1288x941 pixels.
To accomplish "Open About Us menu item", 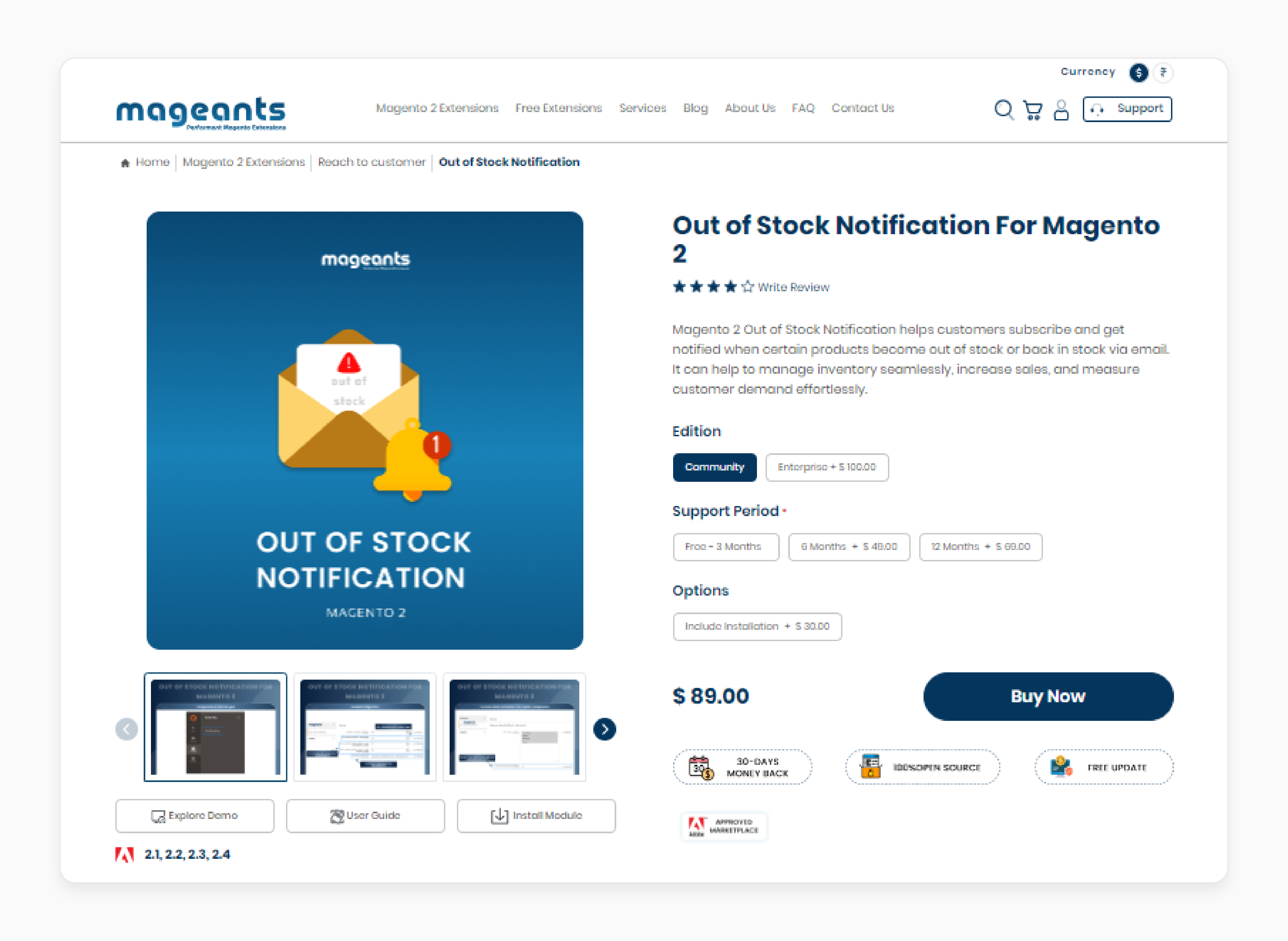I will (x=750, y=108).
